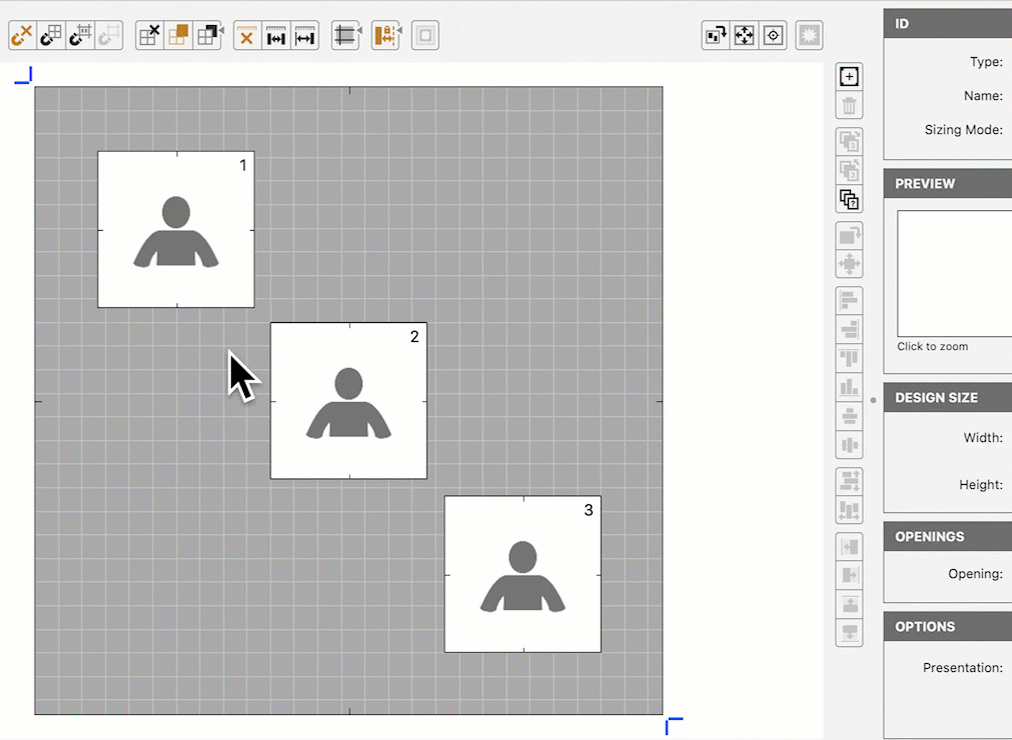Click the orange X ruler guides icon

(247, 36)
